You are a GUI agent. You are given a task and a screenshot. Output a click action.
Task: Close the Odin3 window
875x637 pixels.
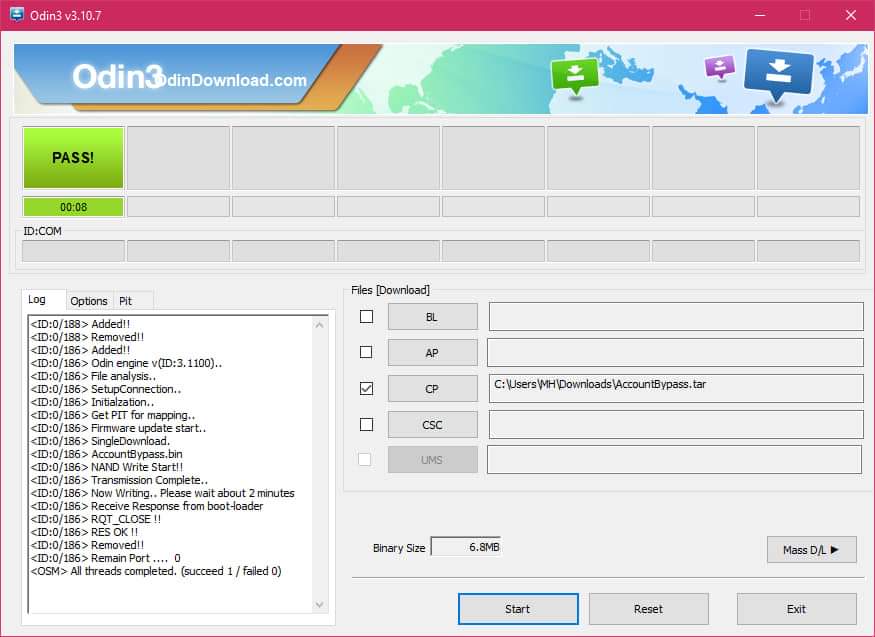[x=850, y=15]
